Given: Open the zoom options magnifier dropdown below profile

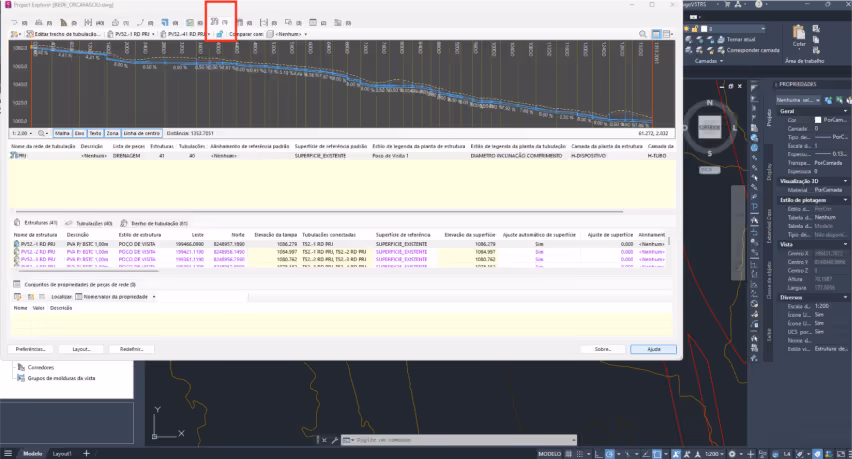Looking at the screenshot, I should (43, 133).
